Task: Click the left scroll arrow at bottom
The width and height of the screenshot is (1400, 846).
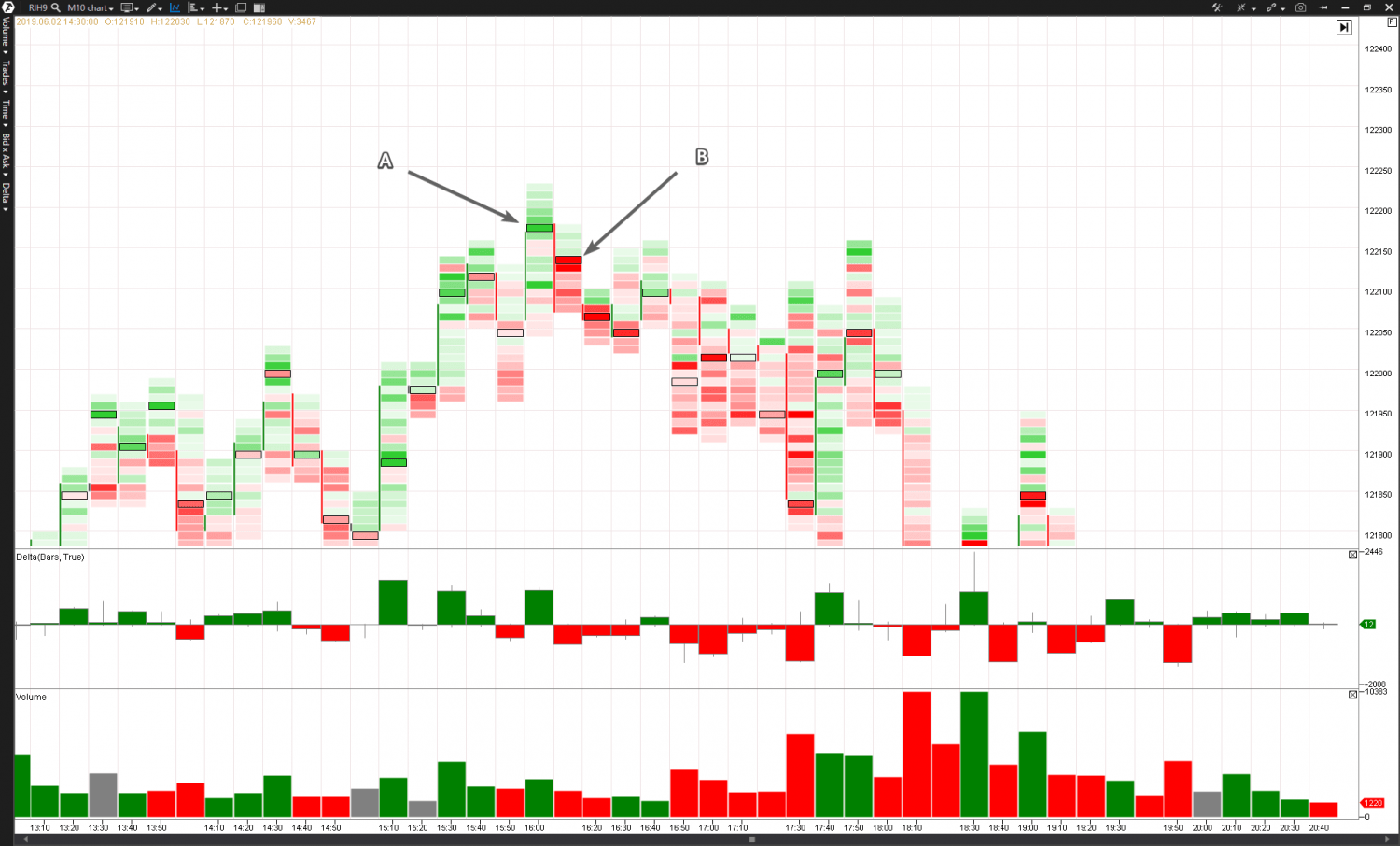Action: tap(24, 839)
